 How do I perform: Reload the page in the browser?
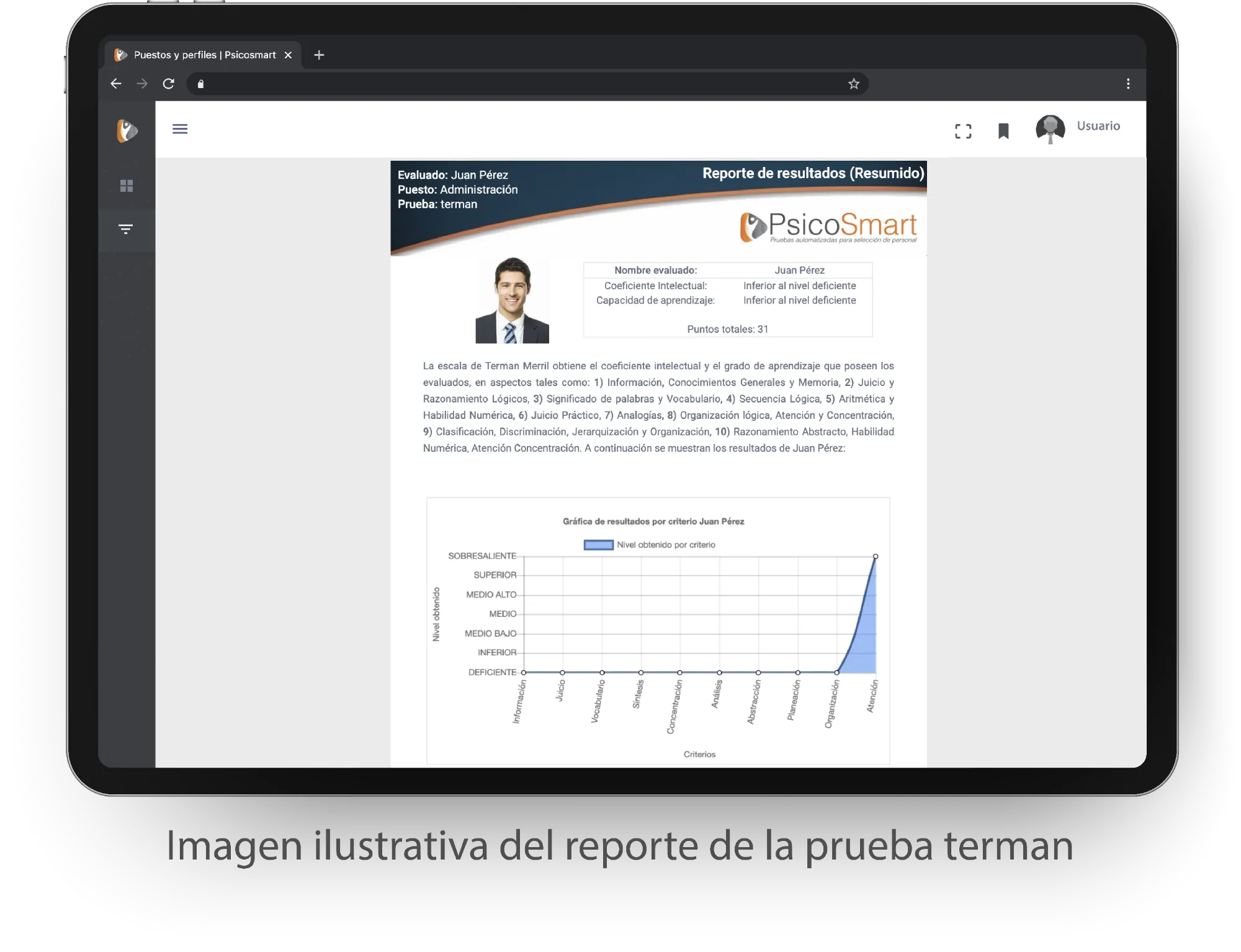pyautogui.click(x=168, y=84)
